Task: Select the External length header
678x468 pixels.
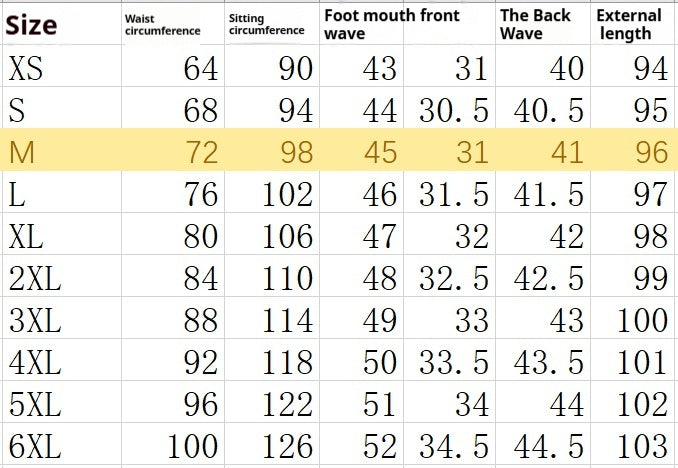Action: (629, 24)
